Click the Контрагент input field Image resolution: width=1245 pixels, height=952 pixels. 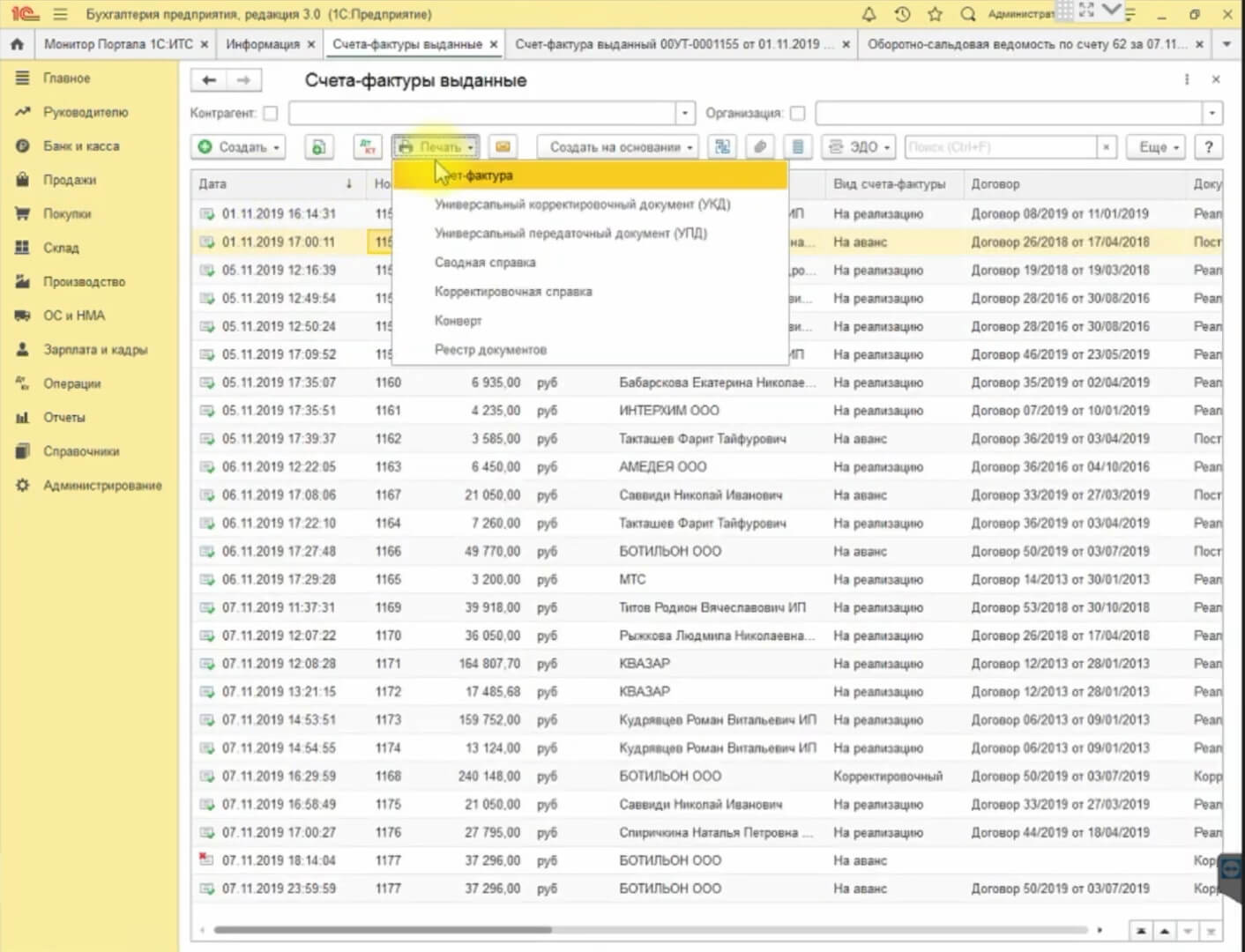(x=482, y=113)
